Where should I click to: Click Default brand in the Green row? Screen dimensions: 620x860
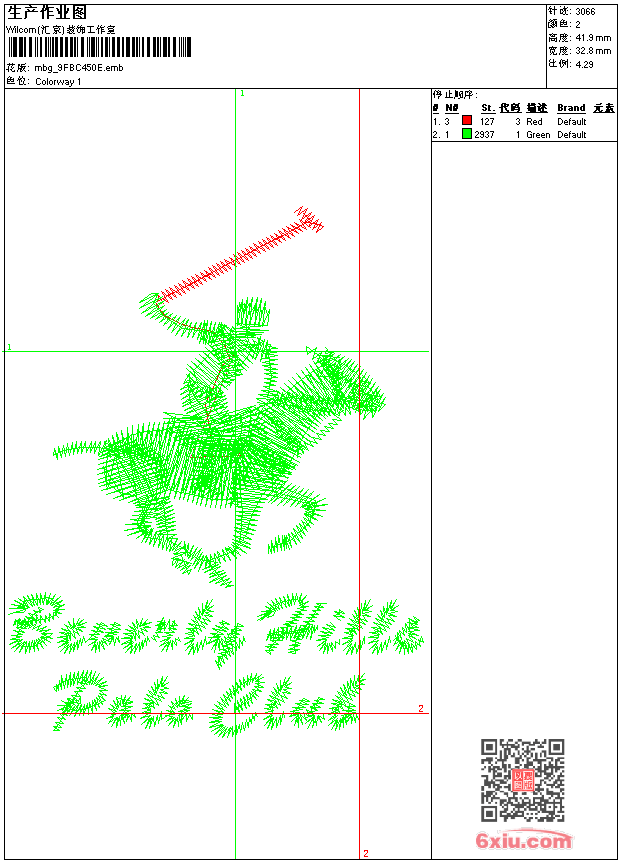point(572,134)
